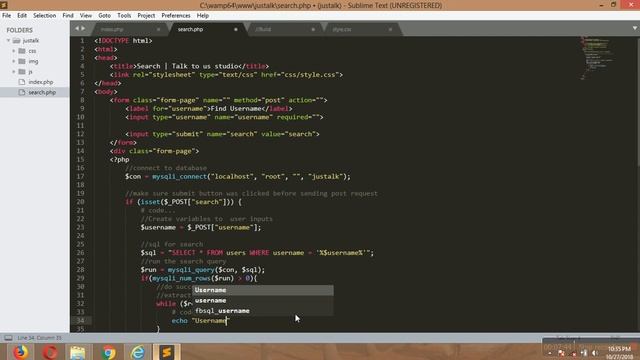
Task: Open the tab list dropdown arrow
Action: [635, 28]
